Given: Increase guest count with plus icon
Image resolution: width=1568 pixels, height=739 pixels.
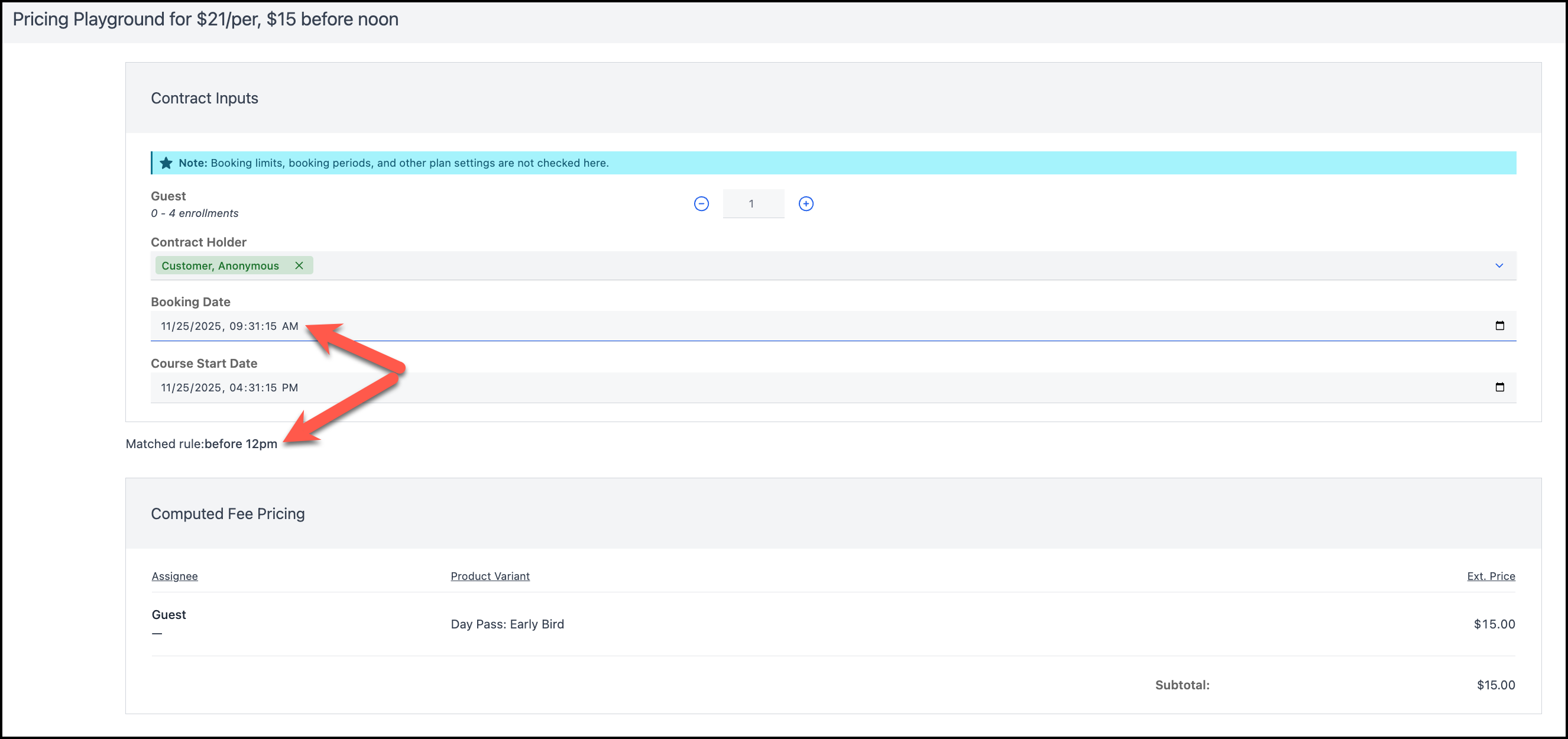Looking at the screenshot, I should tap(806, 204).
